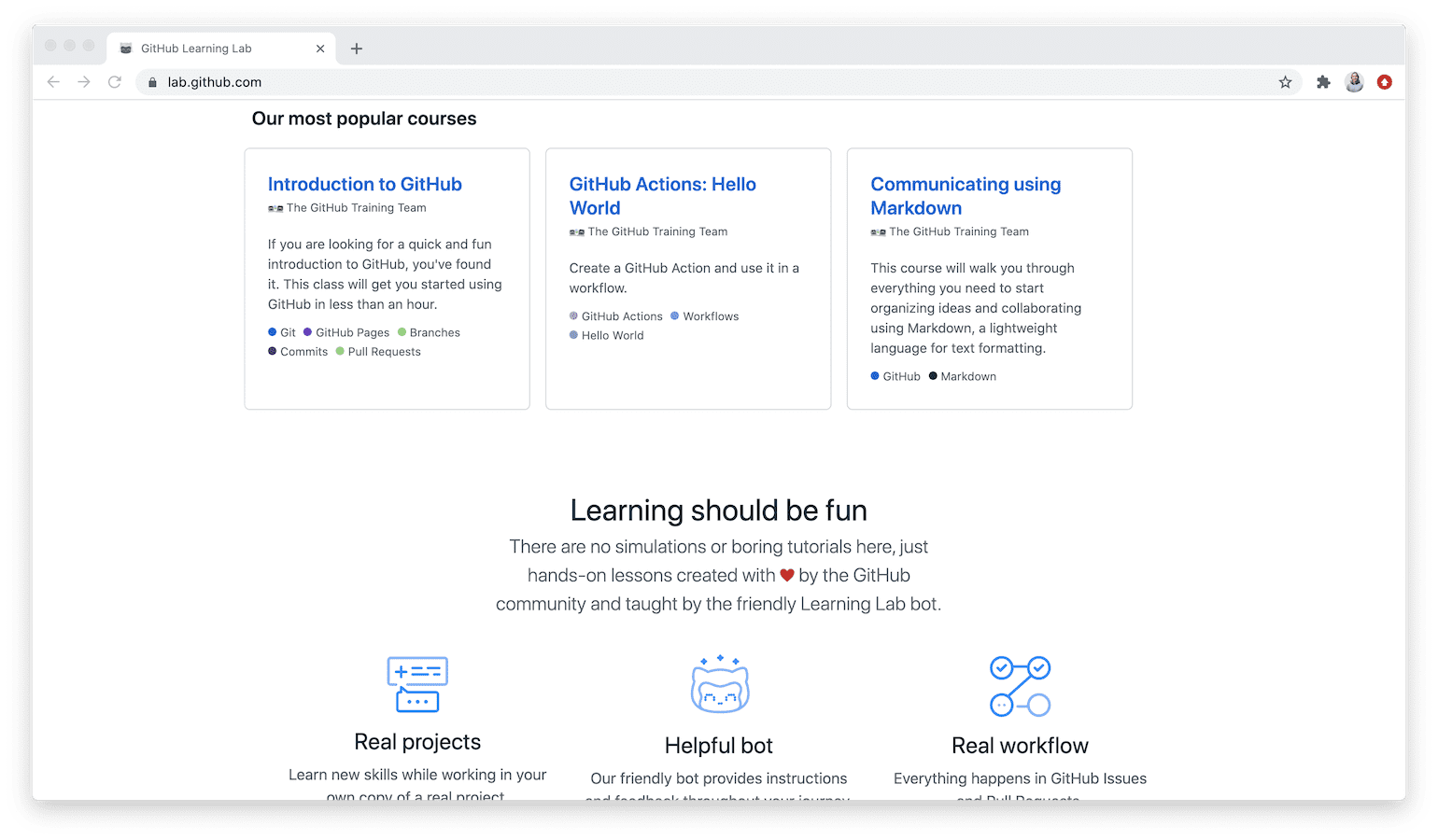The image size is (1438, 840).
Task: Click the forward navigation arrow
Action: click(84, 82)
